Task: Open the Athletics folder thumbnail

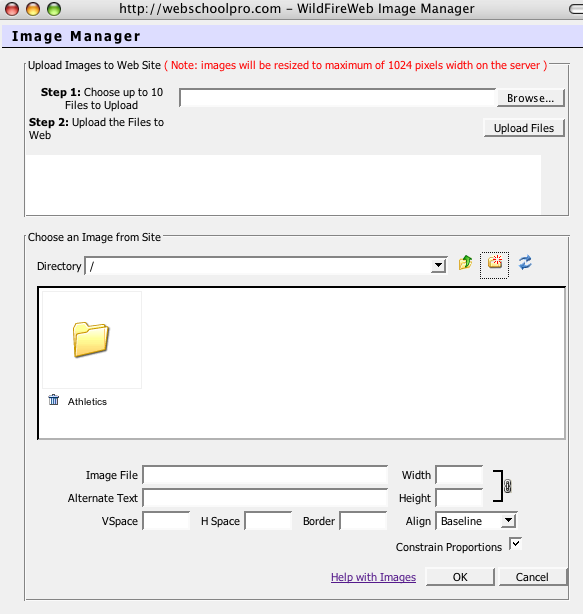Action: [x=92, y=340]
